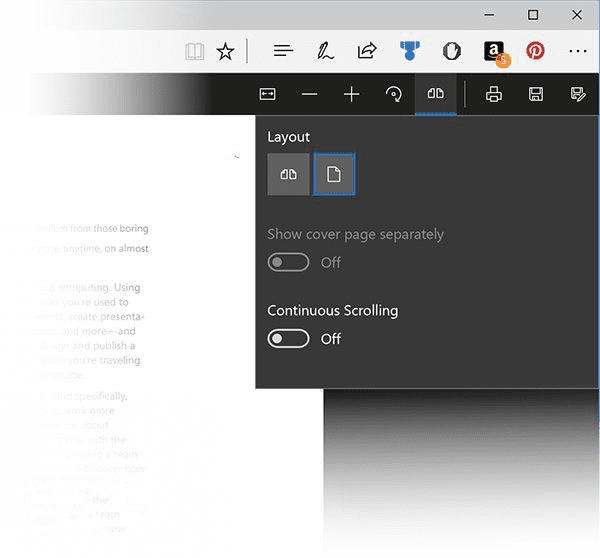Zoom in with the plus icon

coord(351,94)
